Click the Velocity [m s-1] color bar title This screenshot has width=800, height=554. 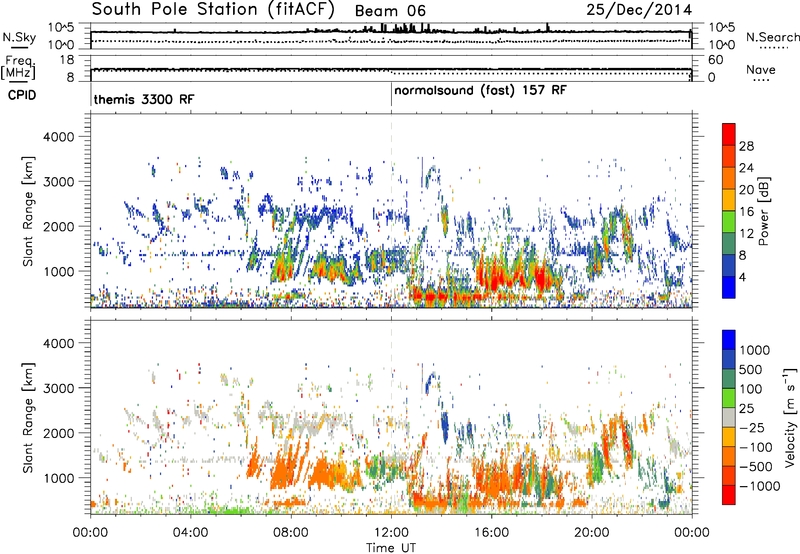tap(790, 417)
